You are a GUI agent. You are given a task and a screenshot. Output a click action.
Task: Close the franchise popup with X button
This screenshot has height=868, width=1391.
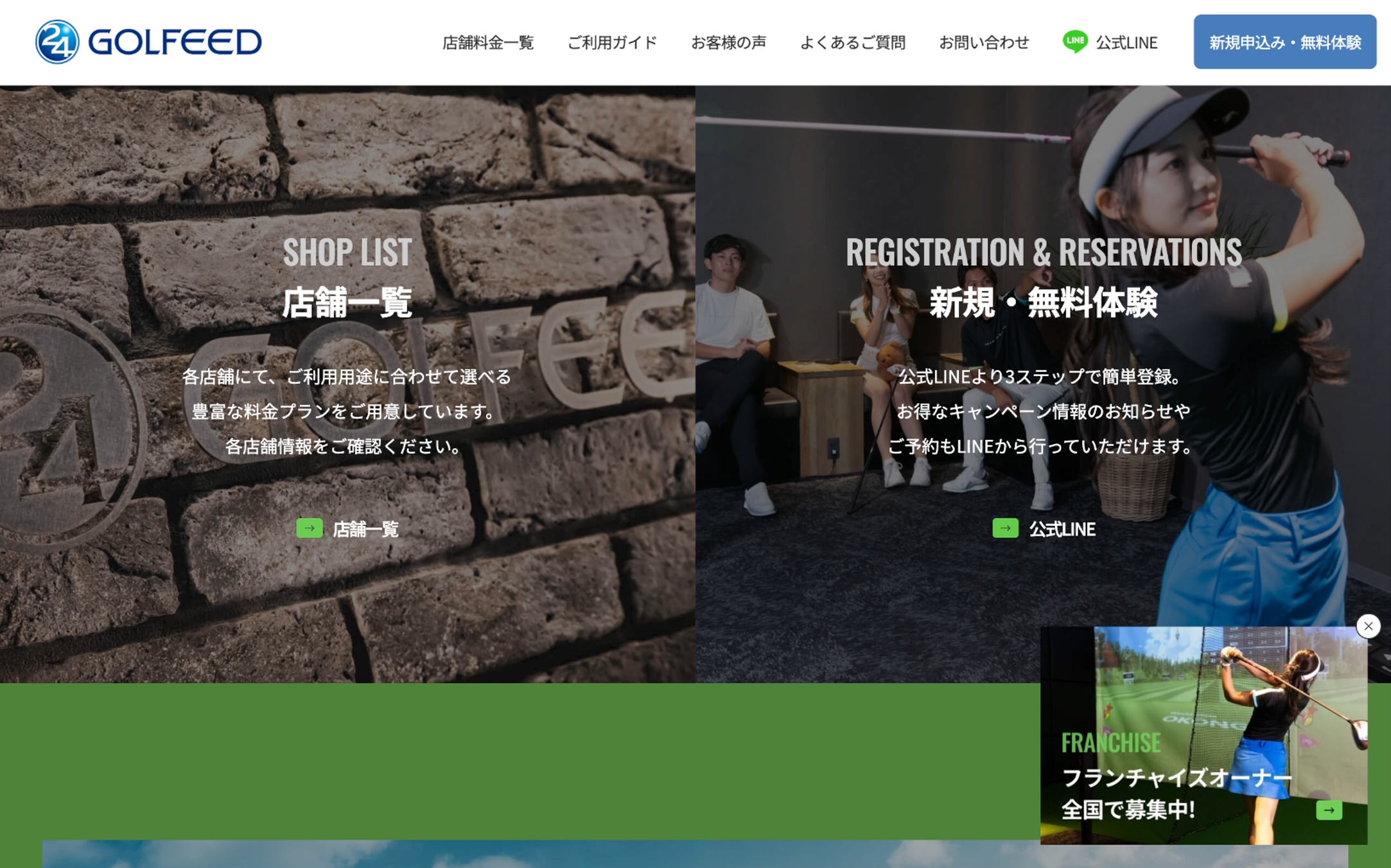click(x=1368, y=626)
